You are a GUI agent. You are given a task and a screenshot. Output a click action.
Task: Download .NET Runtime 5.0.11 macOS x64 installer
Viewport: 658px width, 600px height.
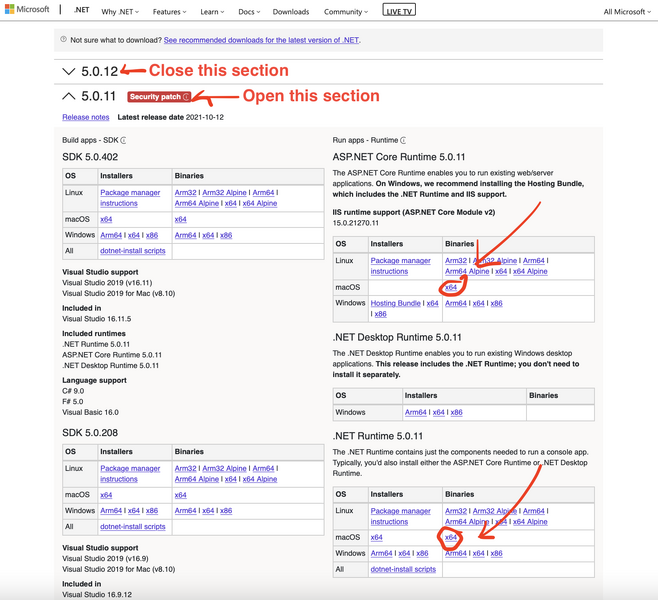(x=376, y=537)
